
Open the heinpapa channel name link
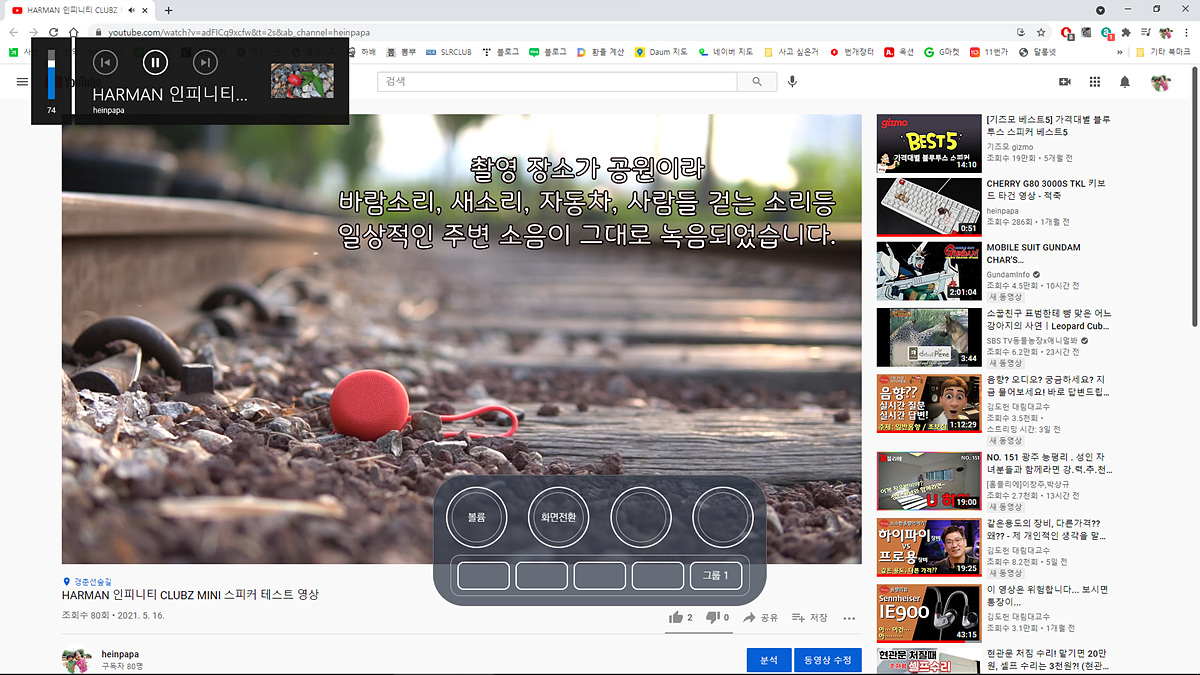(x=120, y=654)
